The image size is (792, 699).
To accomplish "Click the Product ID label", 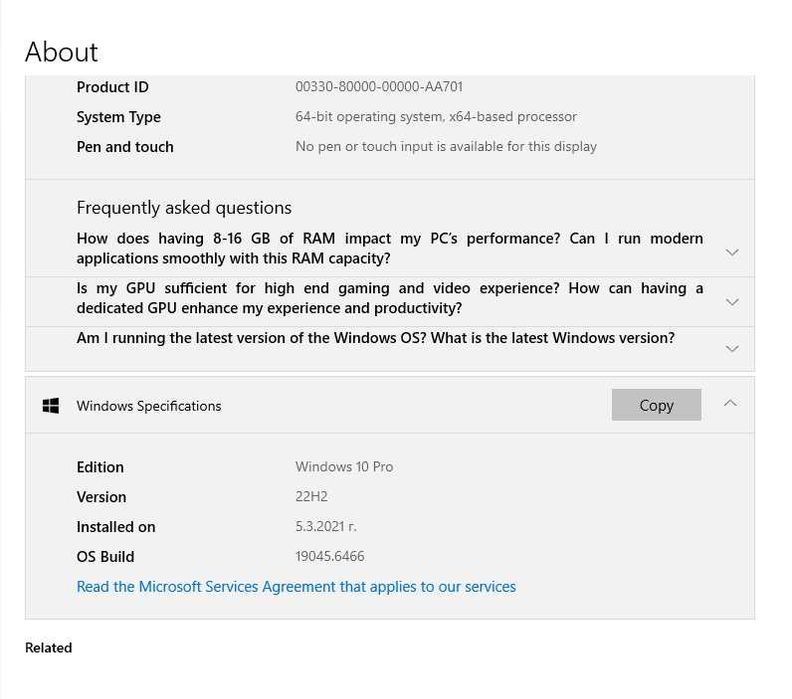I will click(113, 87).
